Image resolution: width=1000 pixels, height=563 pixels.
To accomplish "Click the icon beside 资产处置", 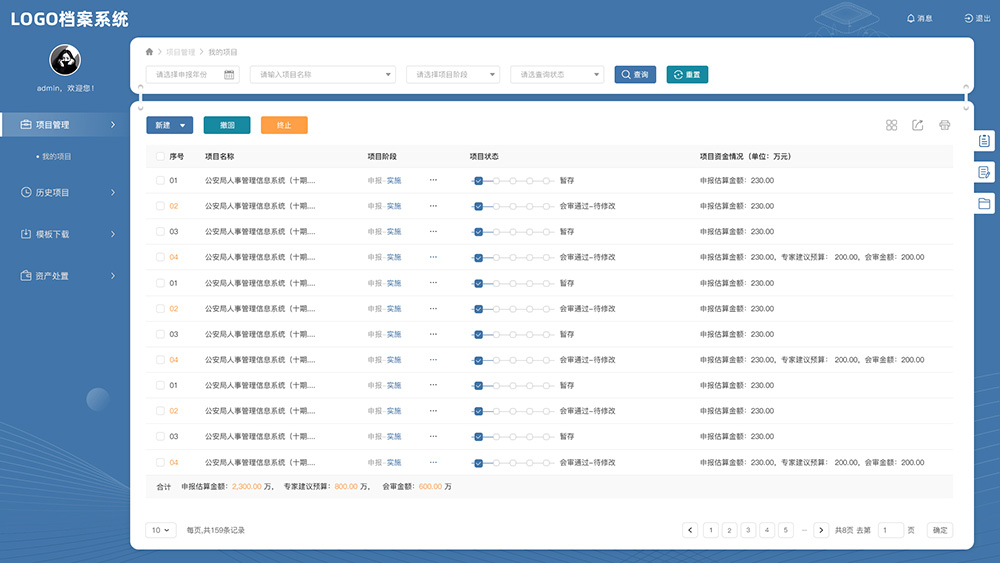I will pos(26,275).
